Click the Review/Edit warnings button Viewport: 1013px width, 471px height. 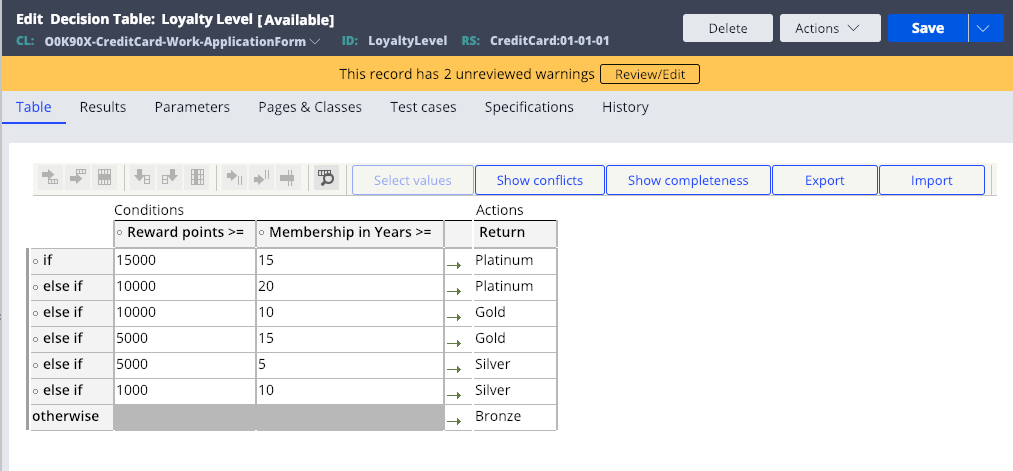[x=650, y=74]
